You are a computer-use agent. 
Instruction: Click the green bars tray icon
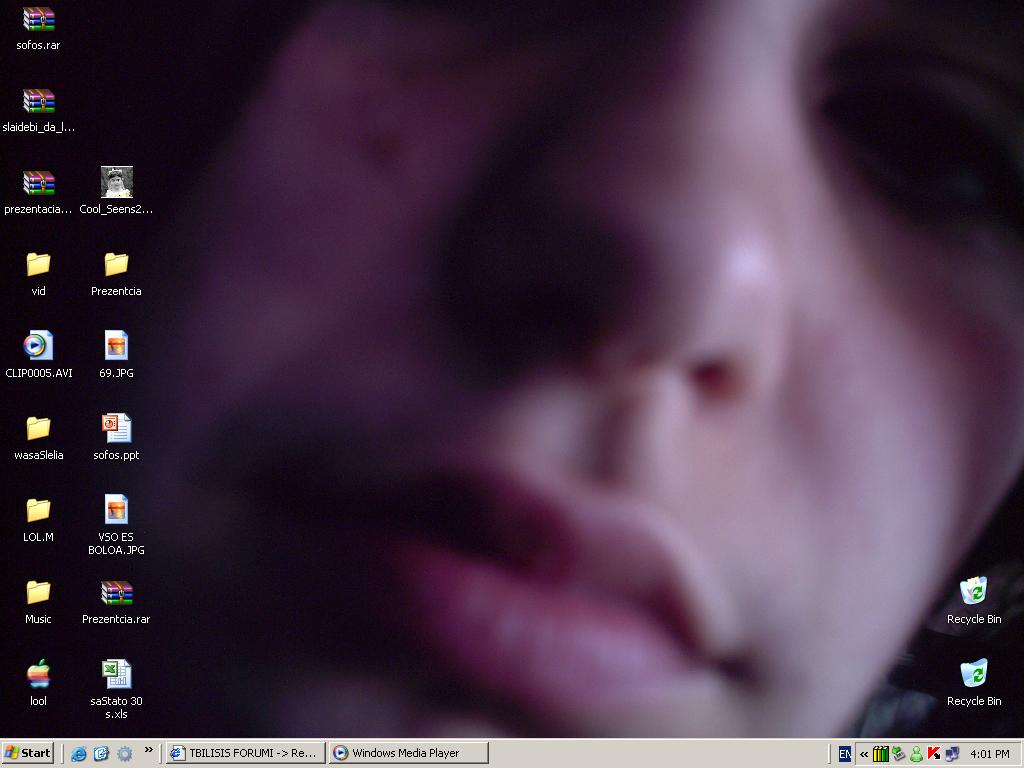(880, 754)
